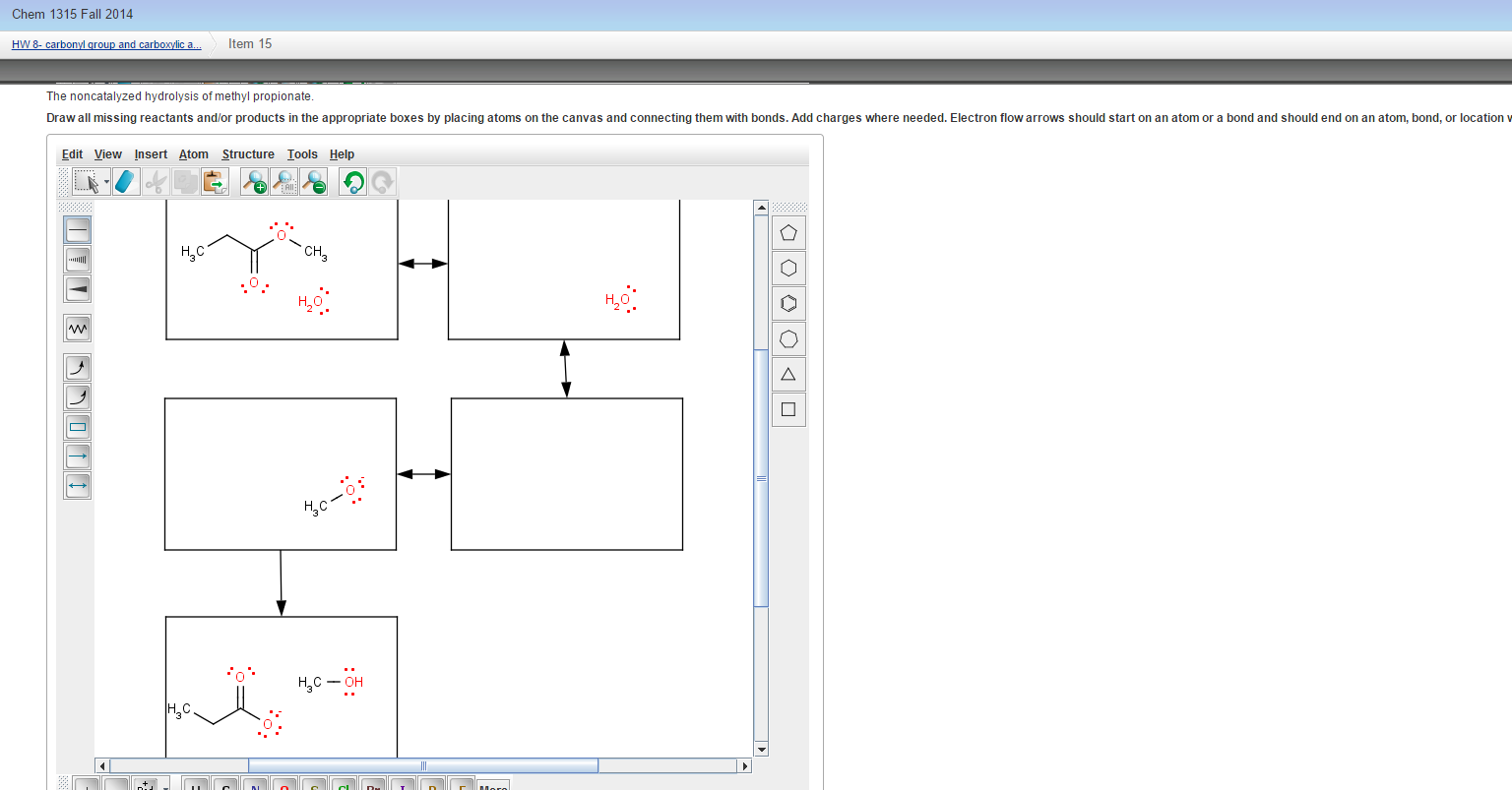The height and width of the screenshot is (790, 1512).
Task: Click the green Undo arrow icon
Action: [x=351, y=181]
